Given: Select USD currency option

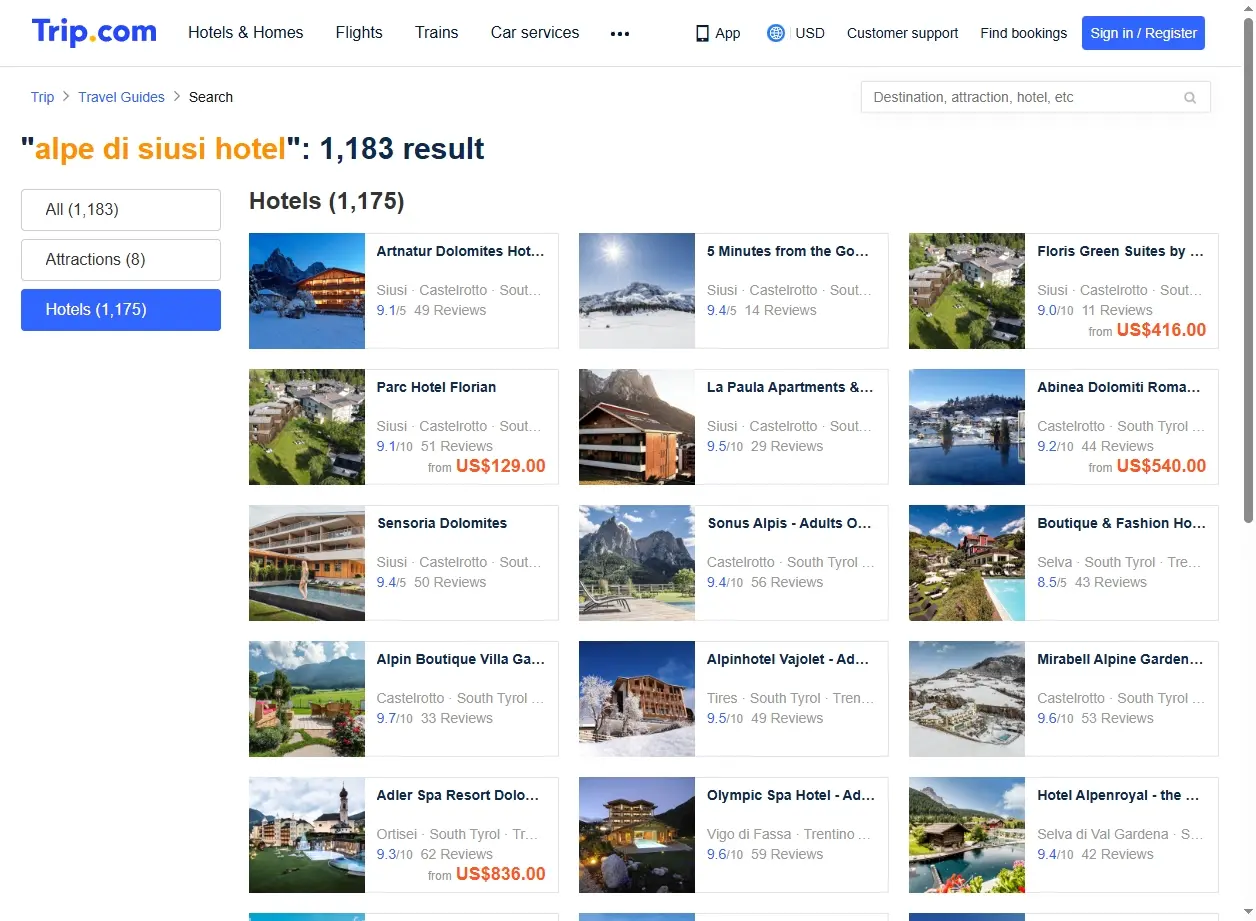Looking at the screenshot, I should pos(810,33).
